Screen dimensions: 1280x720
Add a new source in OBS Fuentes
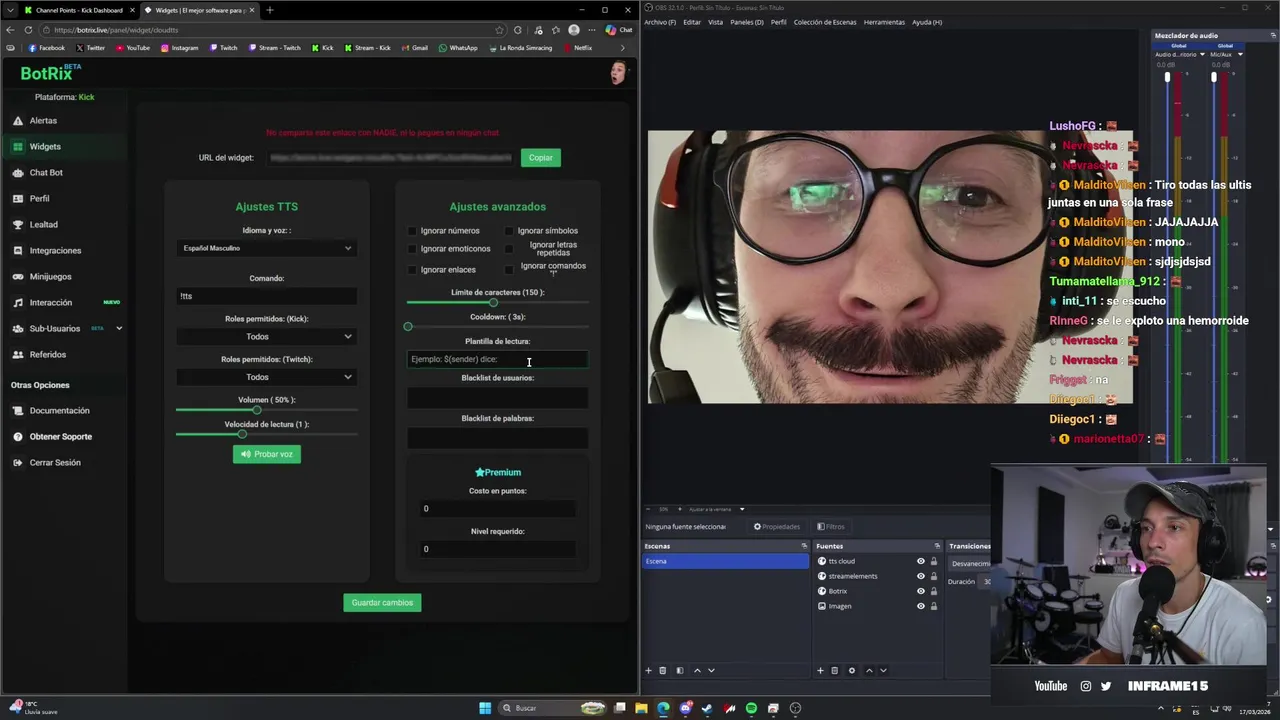click(820, 670)
